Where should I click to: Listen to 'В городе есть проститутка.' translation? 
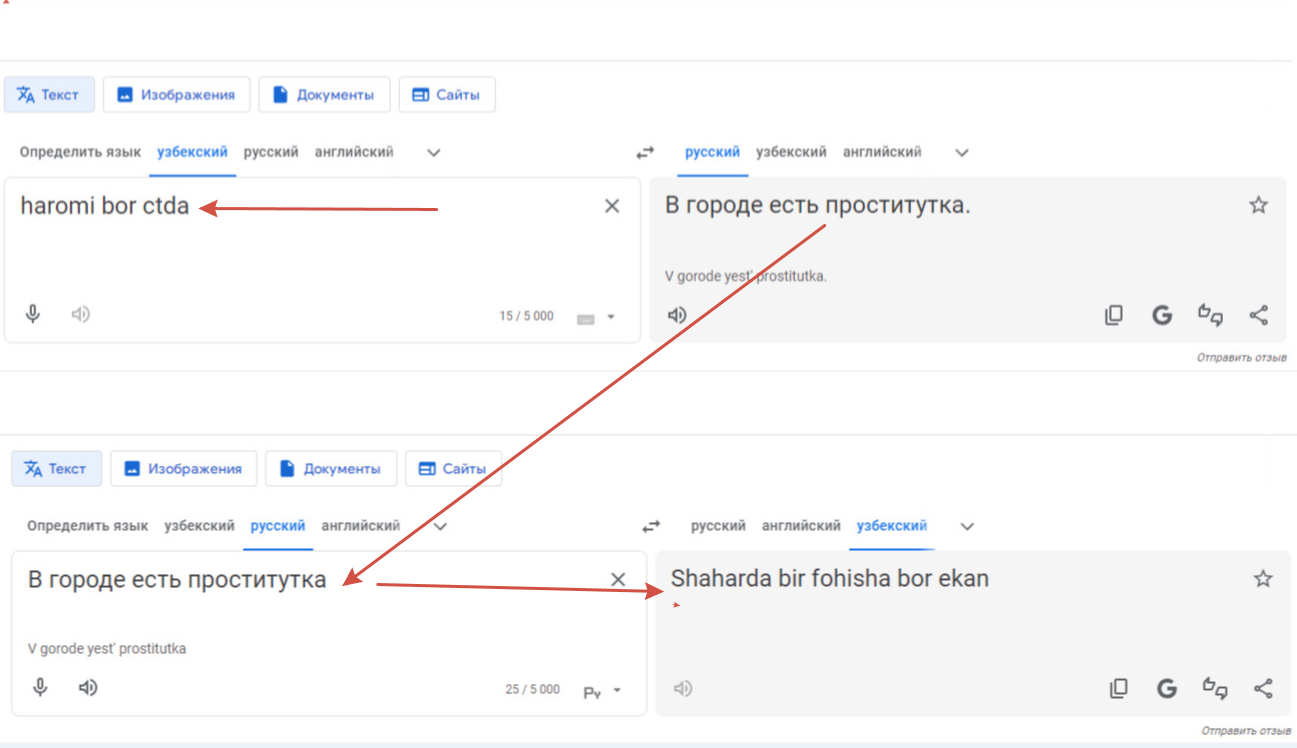pyautogui.click(x=678, y=315)
